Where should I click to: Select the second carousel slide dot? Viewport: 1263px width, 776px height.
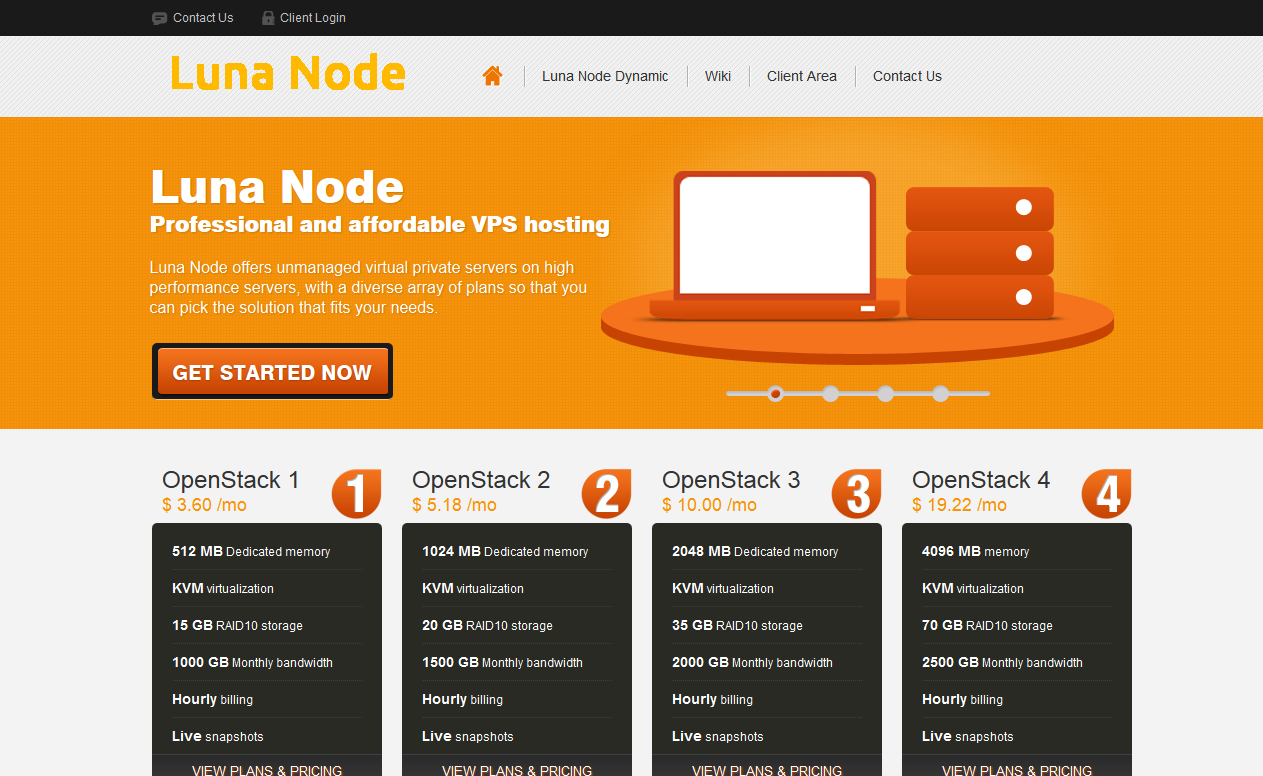point(830,394)
